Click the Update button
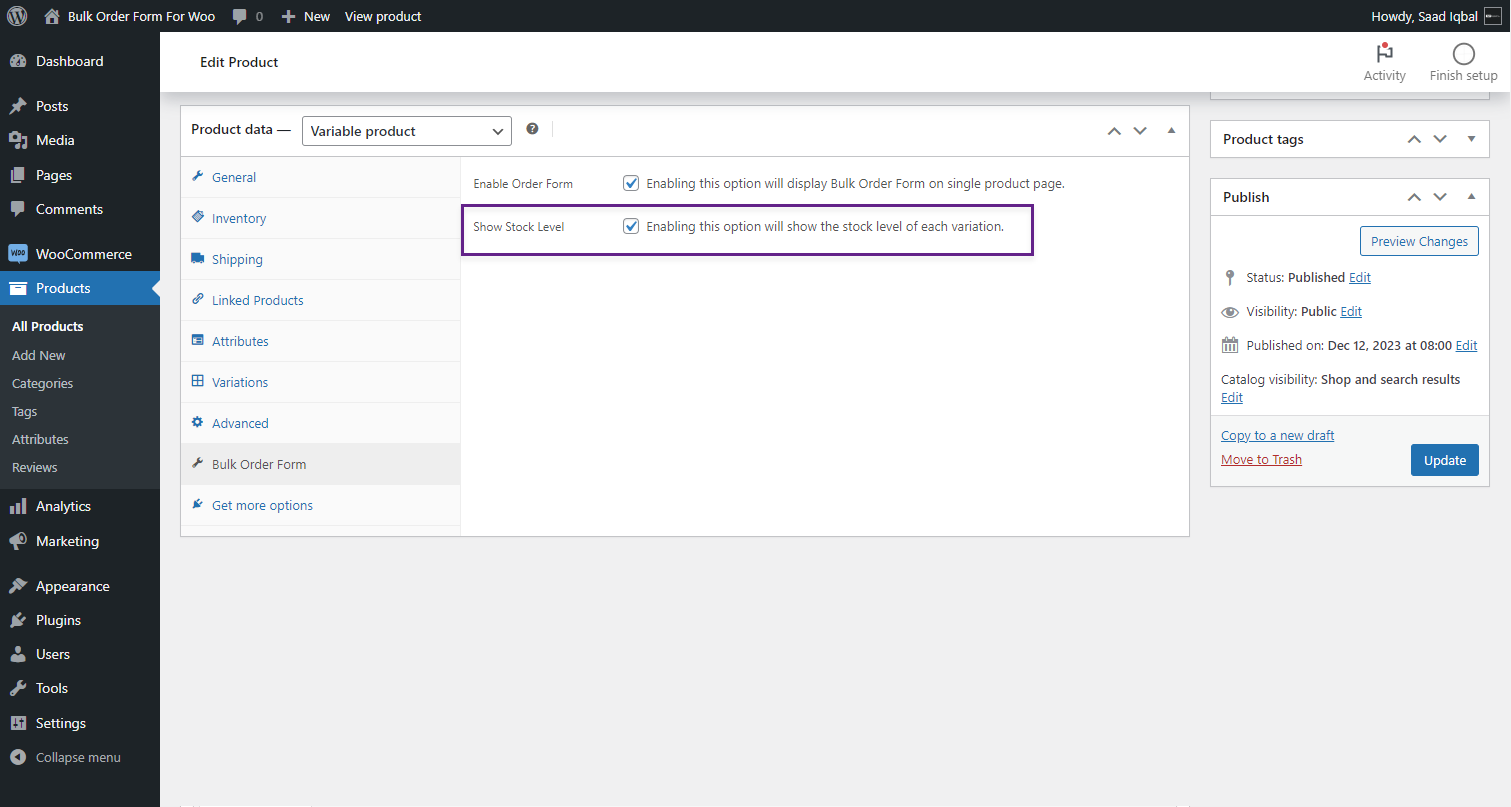The width and height of the screenshot is (1511, 807). click(1444, 460)
